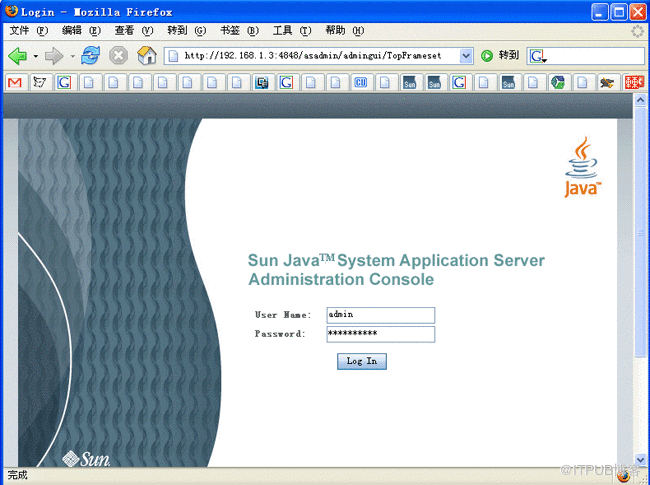Image resolution: width=650 pixels, height=485 pixels.
Task: Click the activity throbber icon
Action: (637, 31)
